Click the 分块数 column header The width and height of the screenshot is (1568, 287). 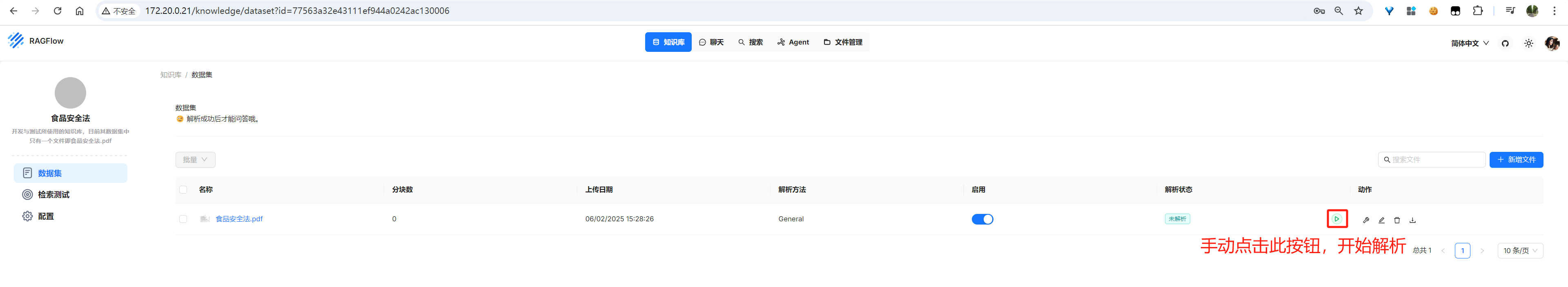(402, 190)
